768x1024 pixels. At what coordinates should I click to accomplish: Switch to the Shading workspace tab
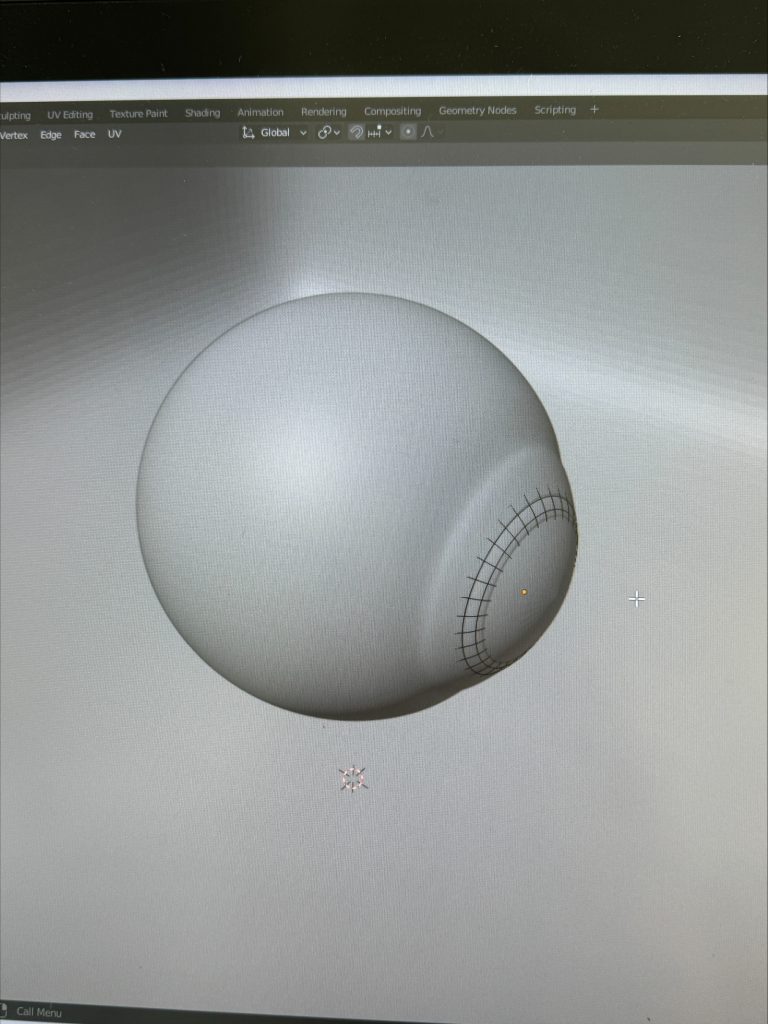tap(202, 113)
